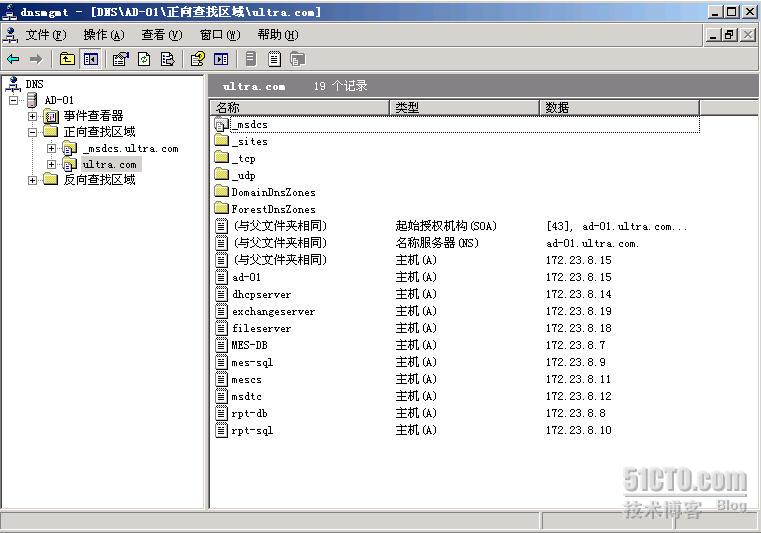Click the SOA record icon

point(221,226)
